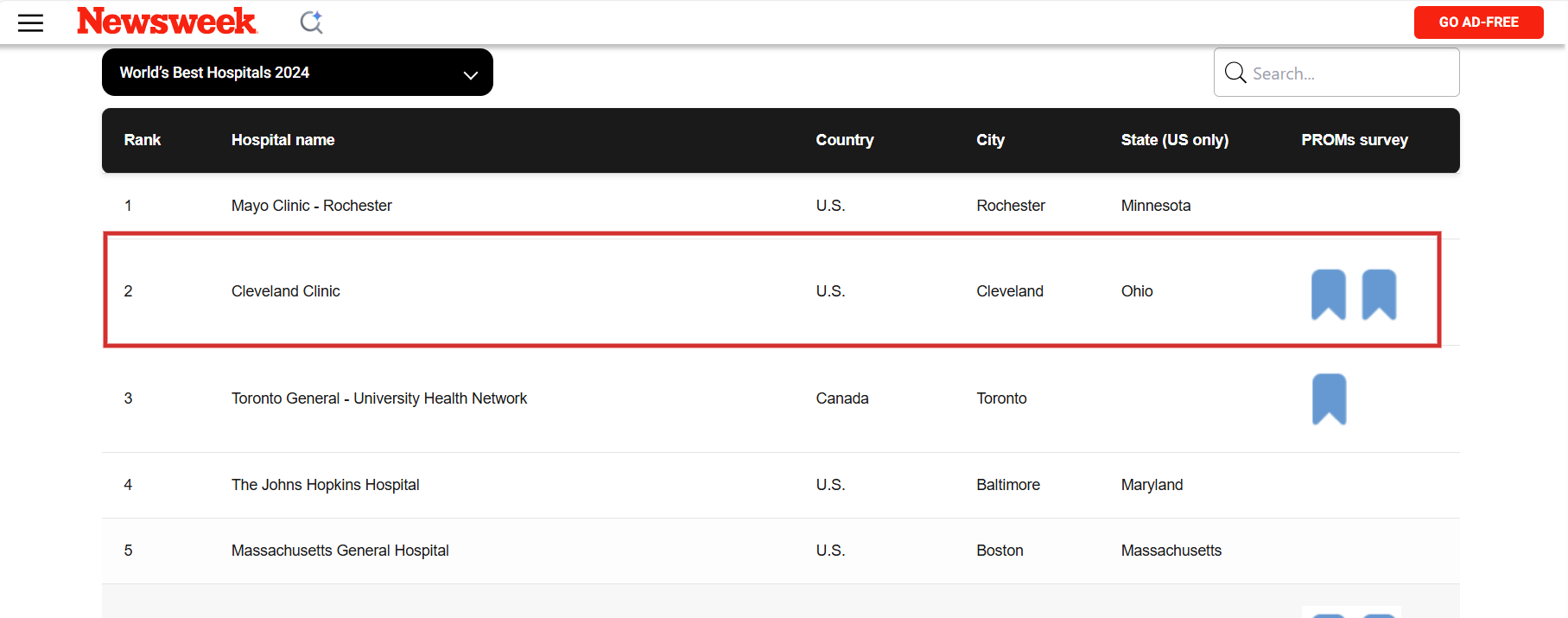Image resolution: width=1568 pixels, height=618 pixels.
Task: Click U.S. country cell for Johns Hopkins
Action: (830, 485)
